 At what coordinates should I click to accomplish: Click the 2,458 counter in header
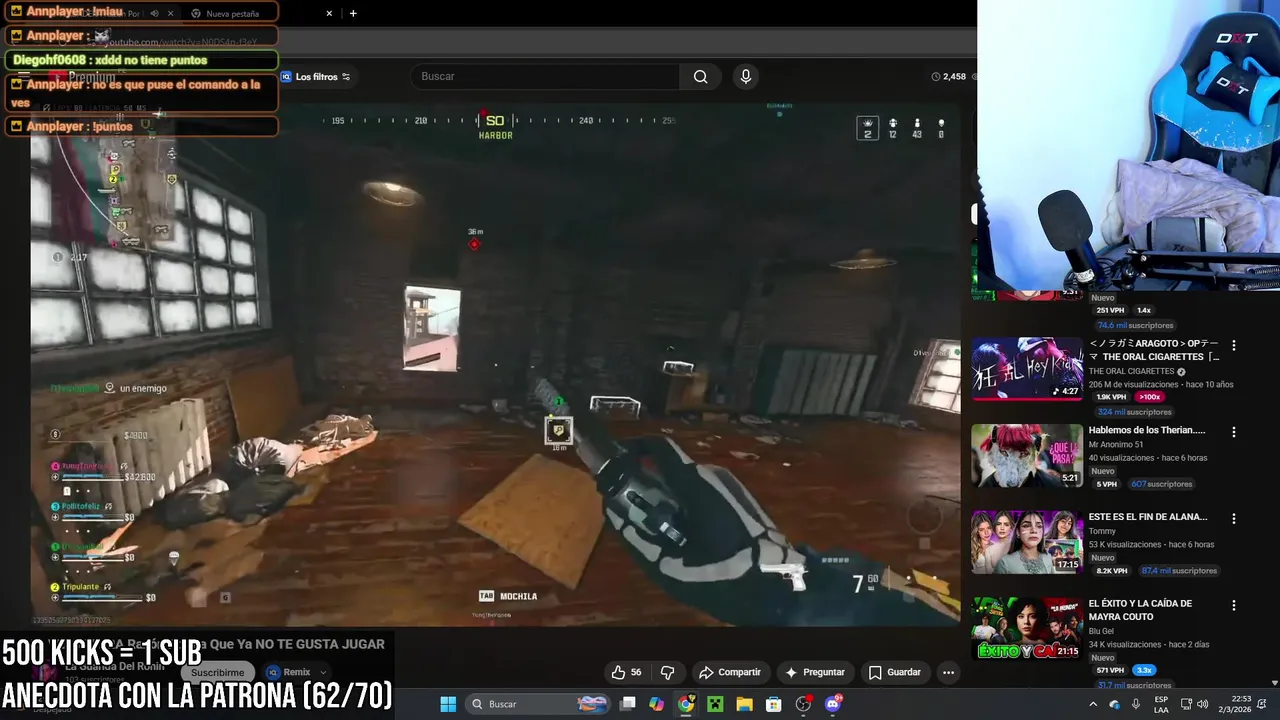coord(948,76)
